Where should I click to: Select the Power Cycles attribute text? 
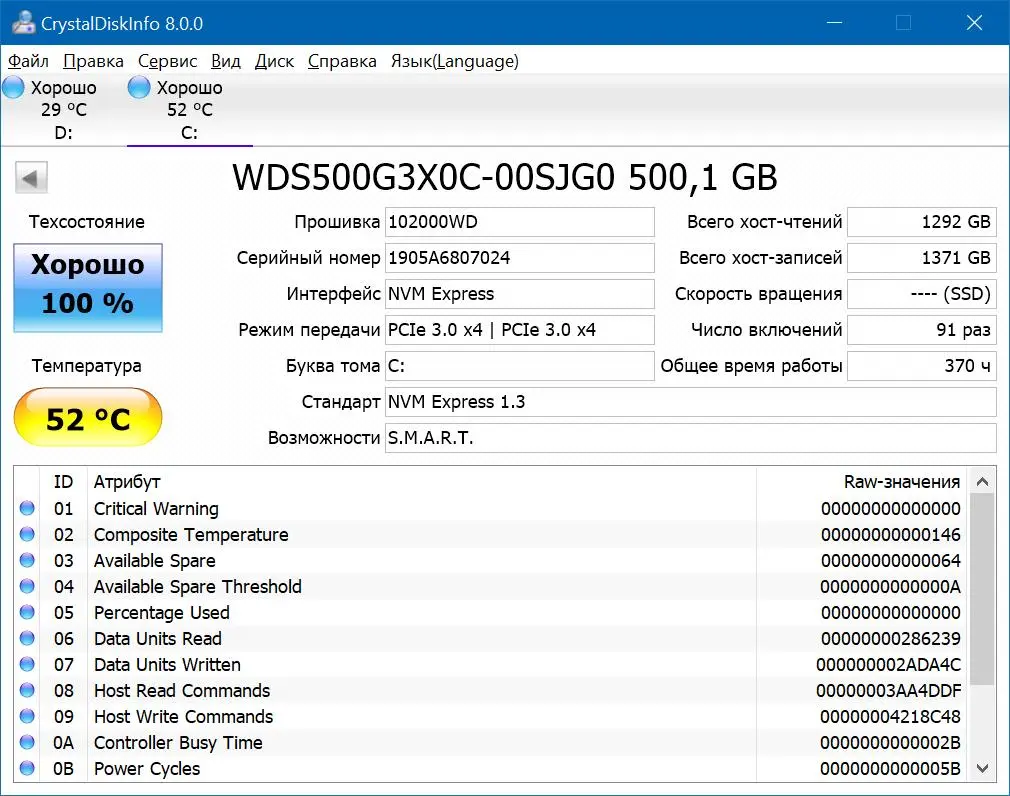147,768
